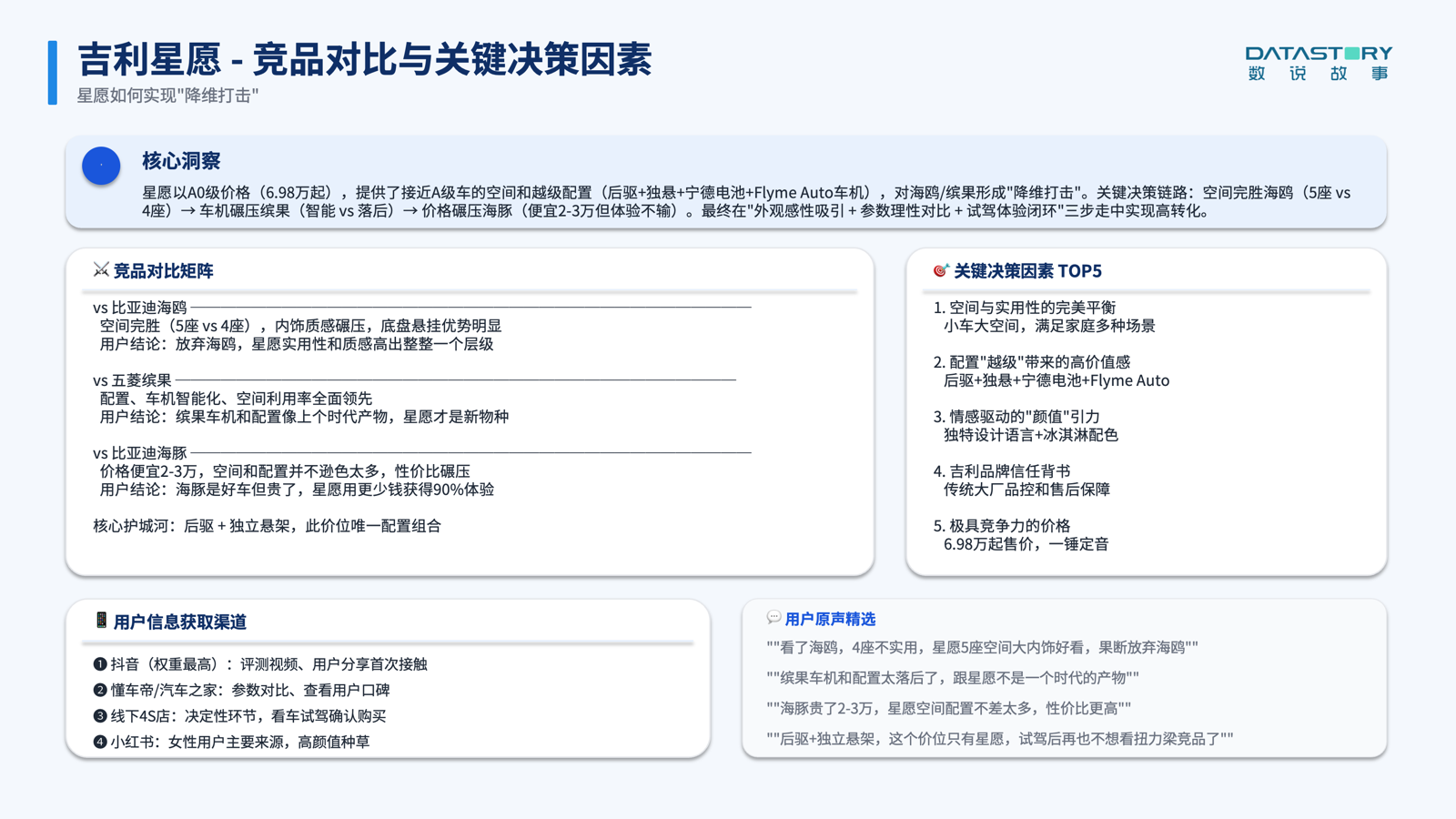Viewport: 1456px width, 819px height.
Task: Click the line 空间完胜（5座 vs 4座），内饰质感碾压
Action: point(300,326)
